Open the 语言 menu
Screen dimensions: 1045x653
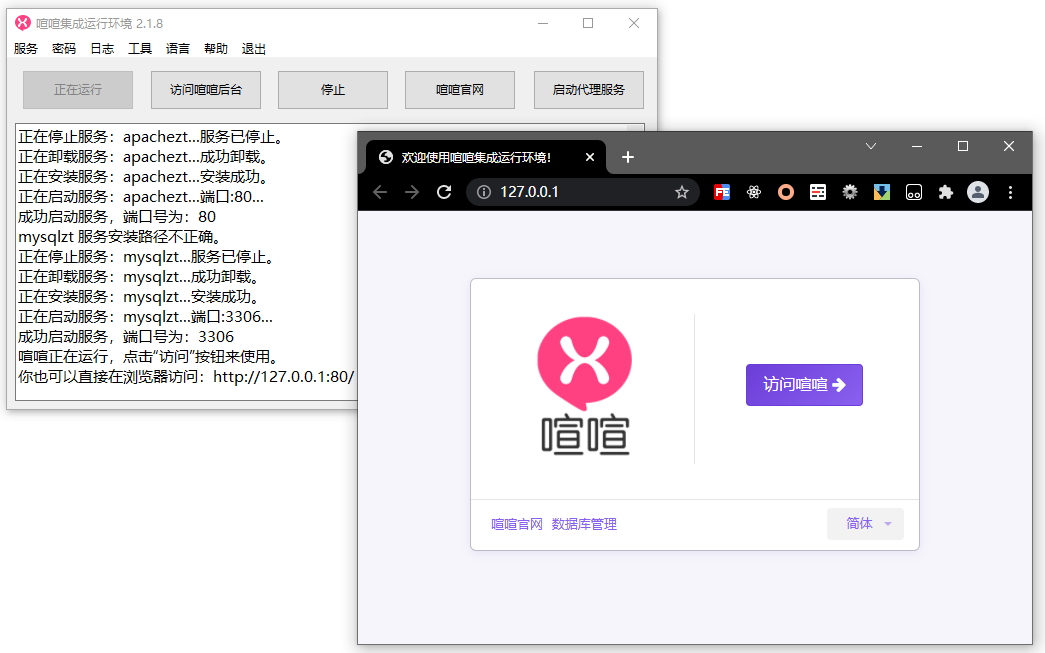(178, 48)
